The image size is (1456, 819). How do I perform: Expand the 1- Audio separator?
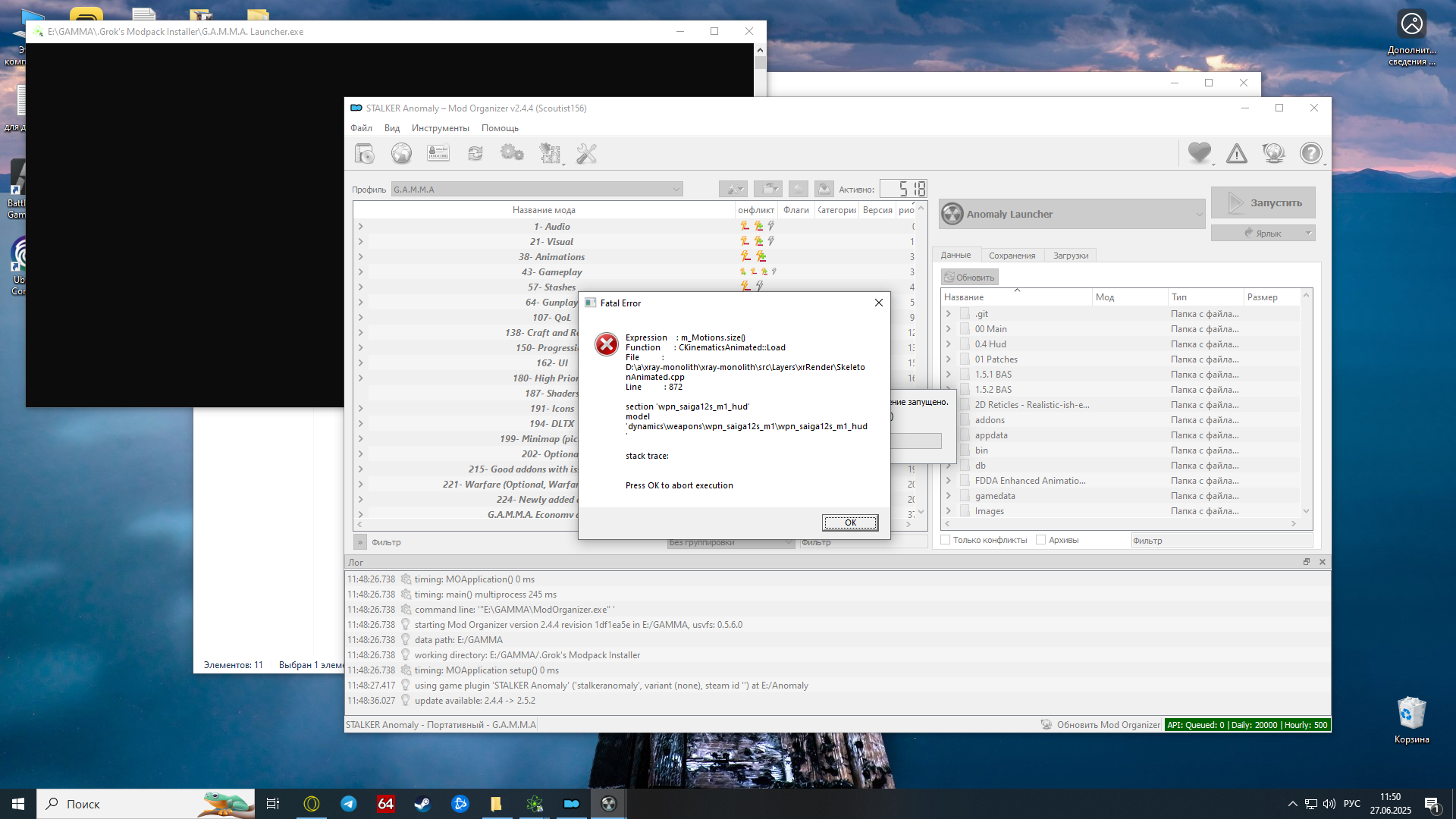pyautogui.click(x=360, y=226)
